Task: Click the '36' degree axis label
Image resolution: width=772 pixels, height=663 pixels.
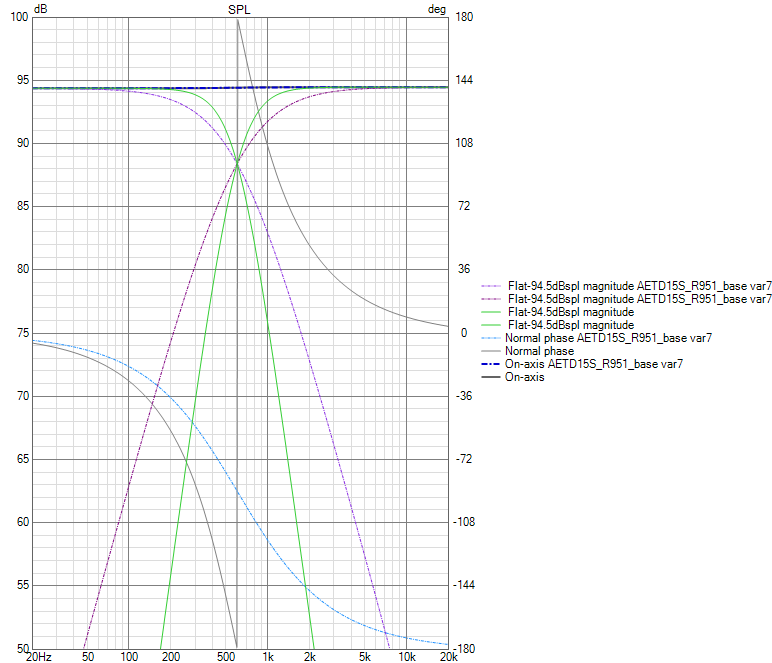Action: (x=464, y=269)
